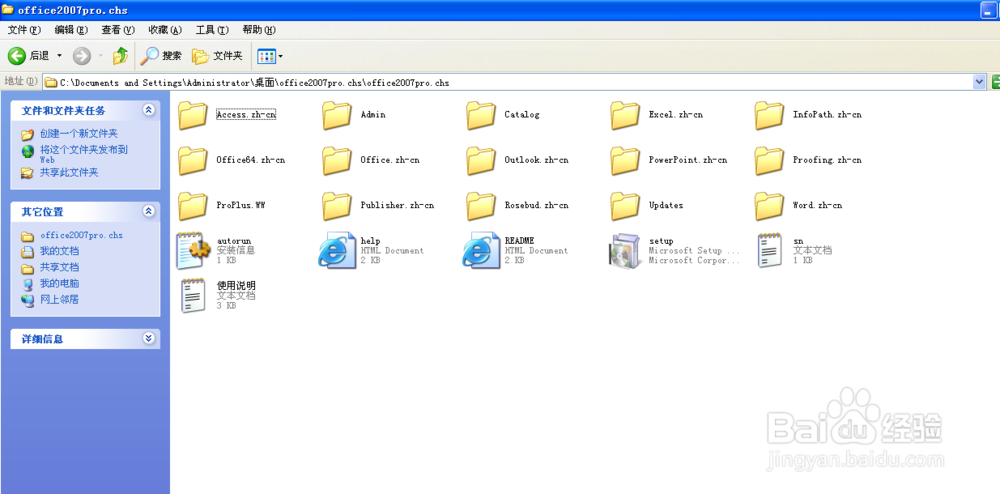Select the Office64.zh-cn folder
Screen dimensions: 1000x494
click(231, 160)
